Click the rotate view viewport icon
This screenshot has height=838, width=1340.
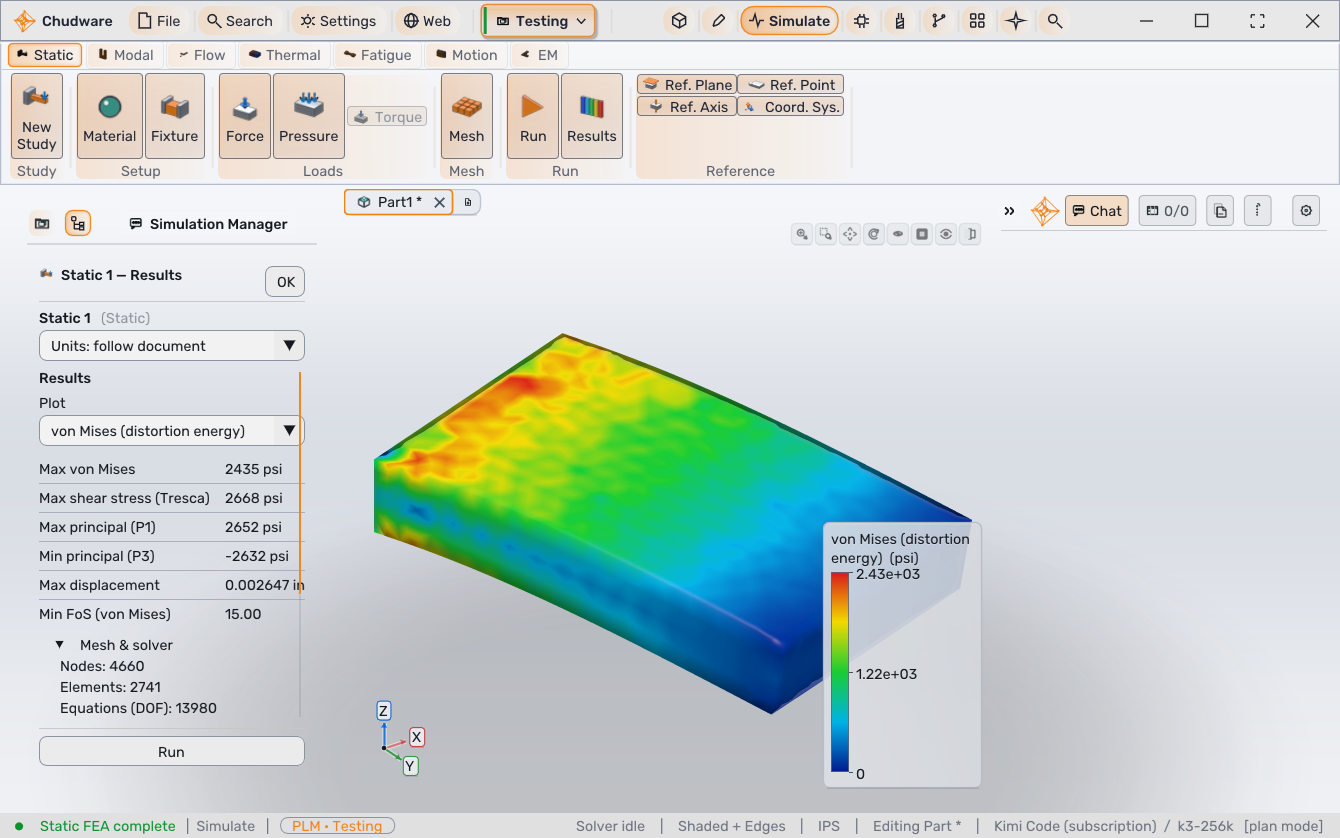874,234
